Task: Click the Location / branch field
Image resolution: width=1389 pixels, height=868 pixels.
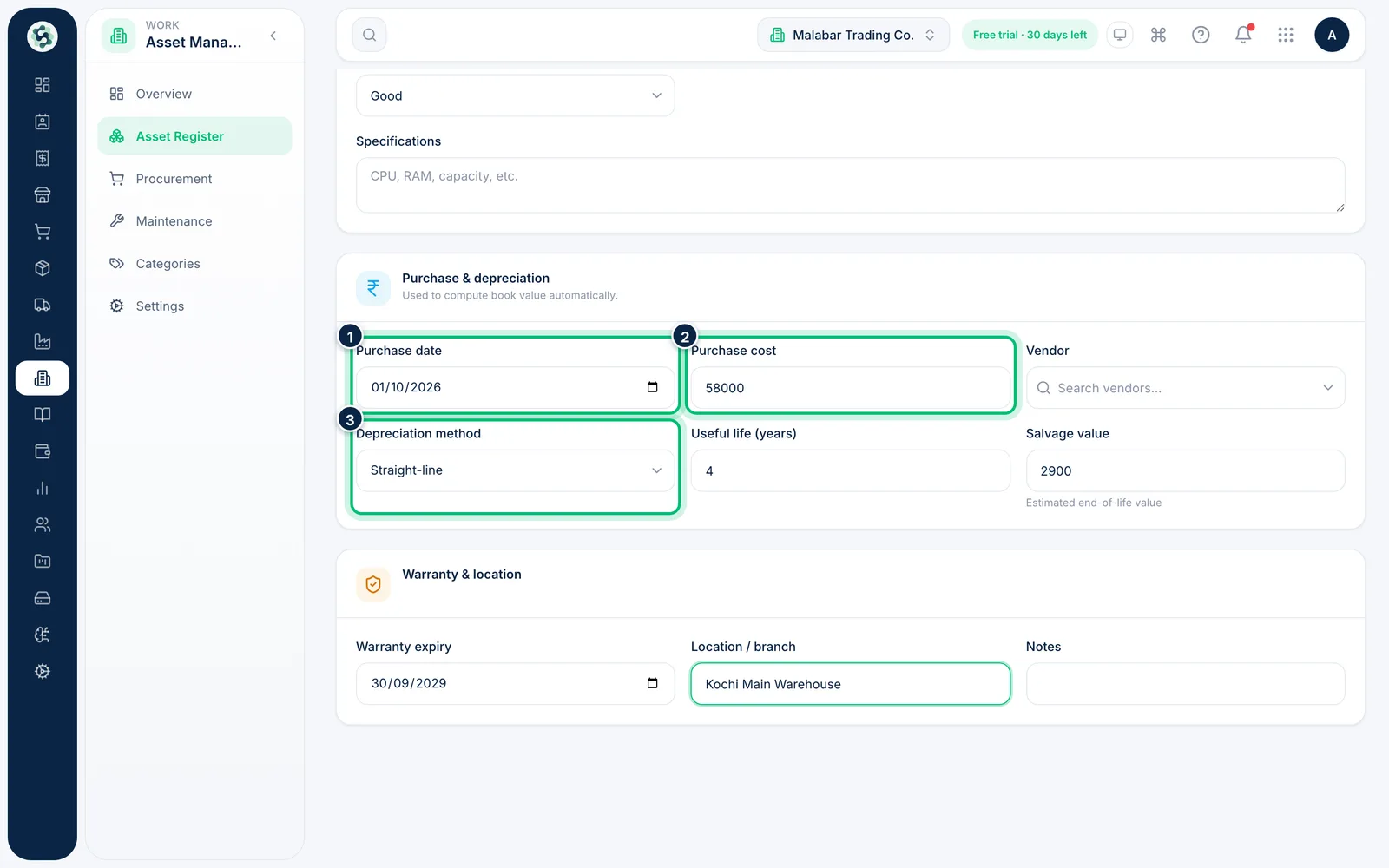Action: point(850,684)
